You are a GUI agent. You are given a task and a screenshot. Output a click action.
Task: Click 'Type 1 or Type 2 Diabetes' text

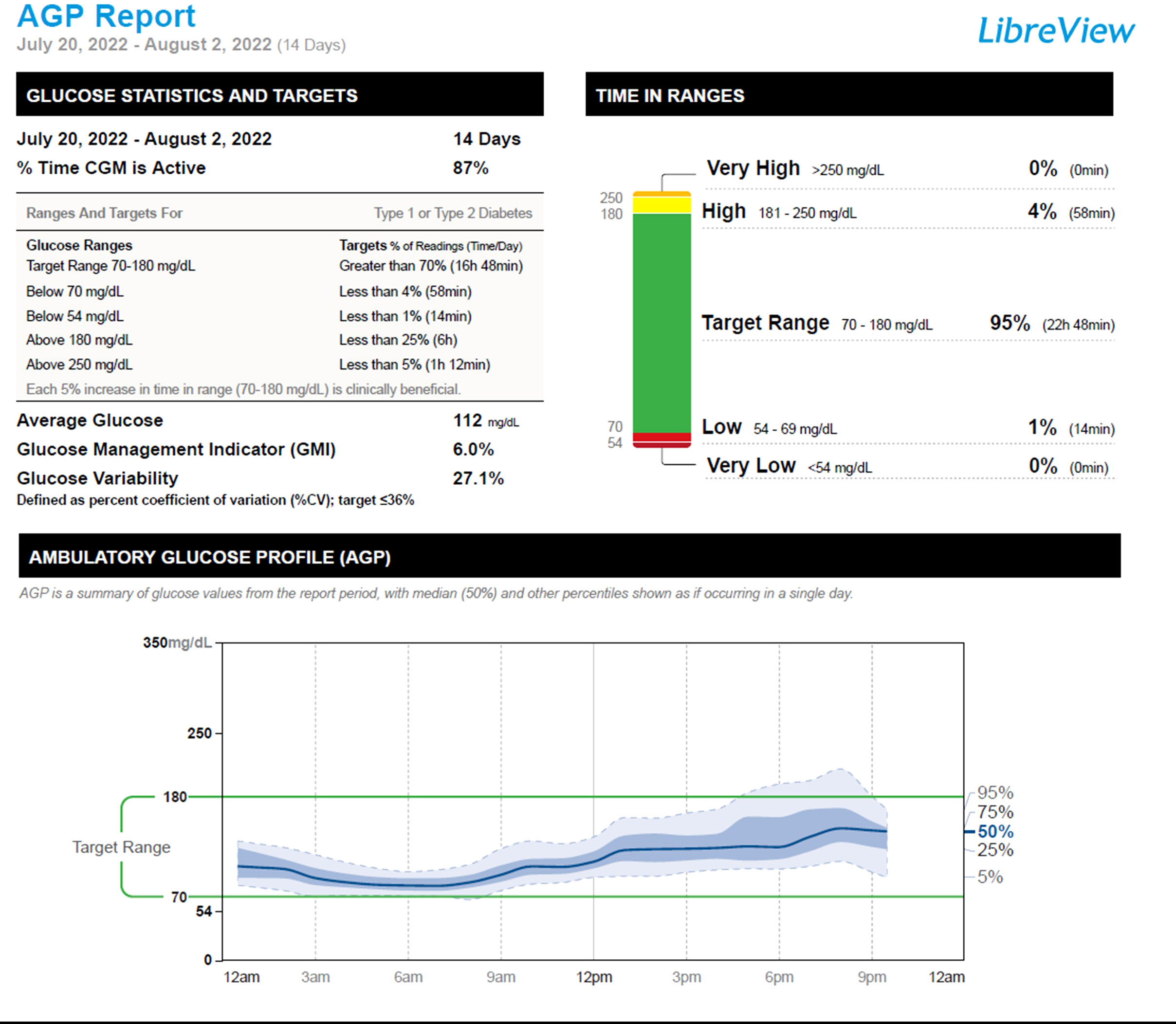pos(453,213)
